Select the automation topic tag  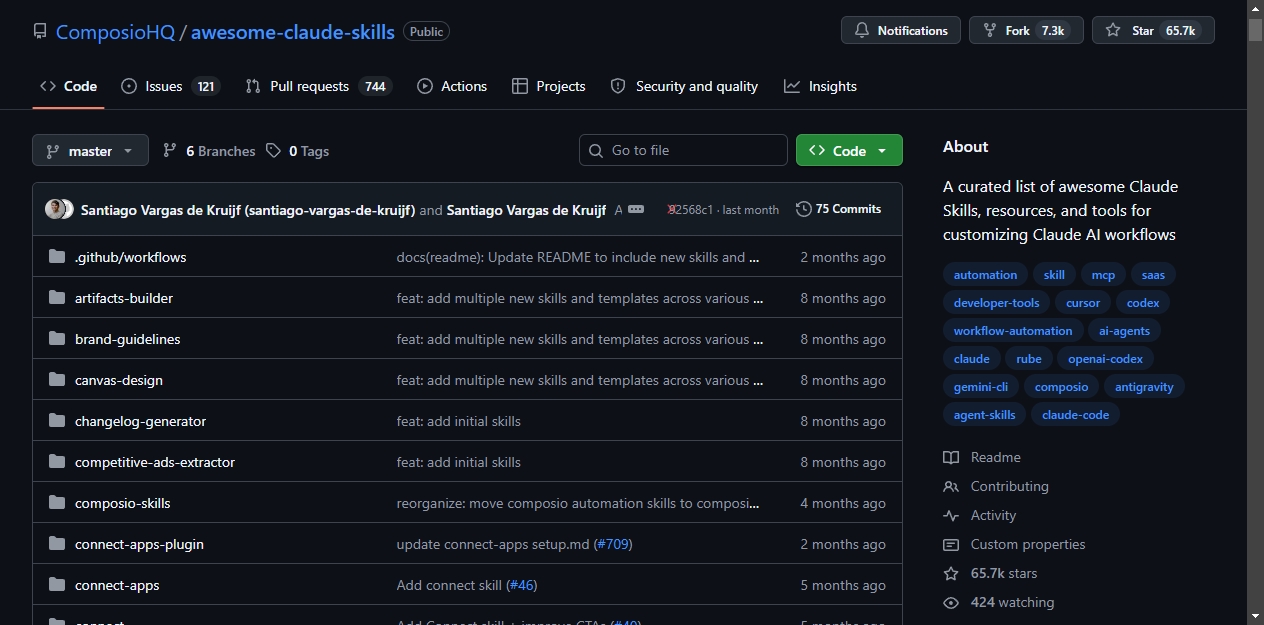coord(985,275)
